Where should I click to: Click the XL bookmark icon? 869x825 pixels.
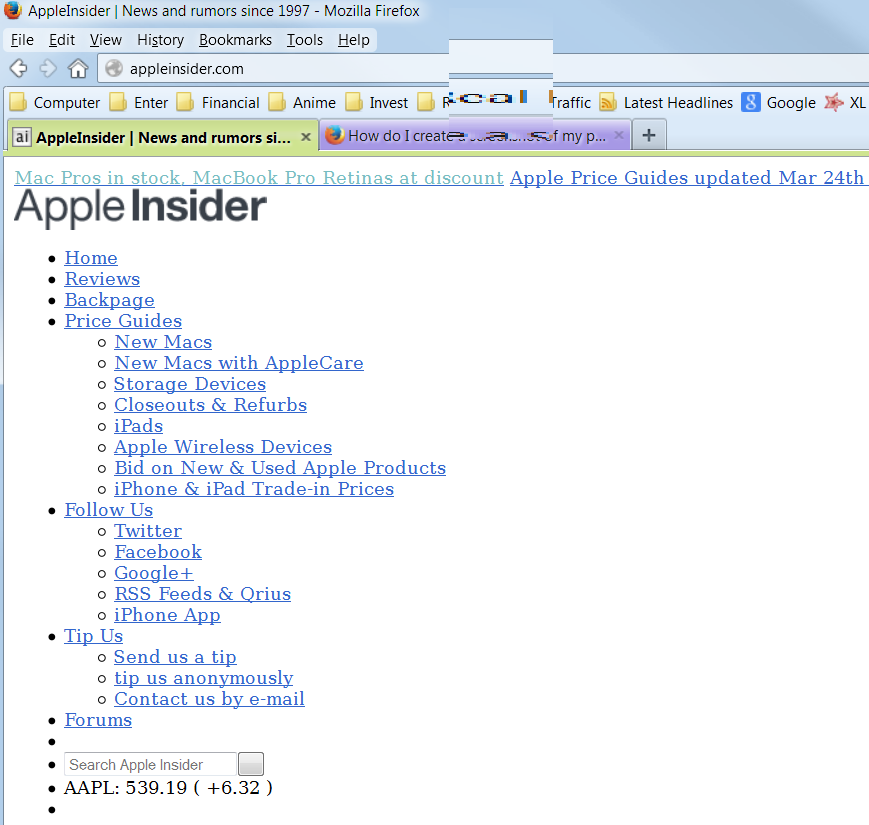833,102
